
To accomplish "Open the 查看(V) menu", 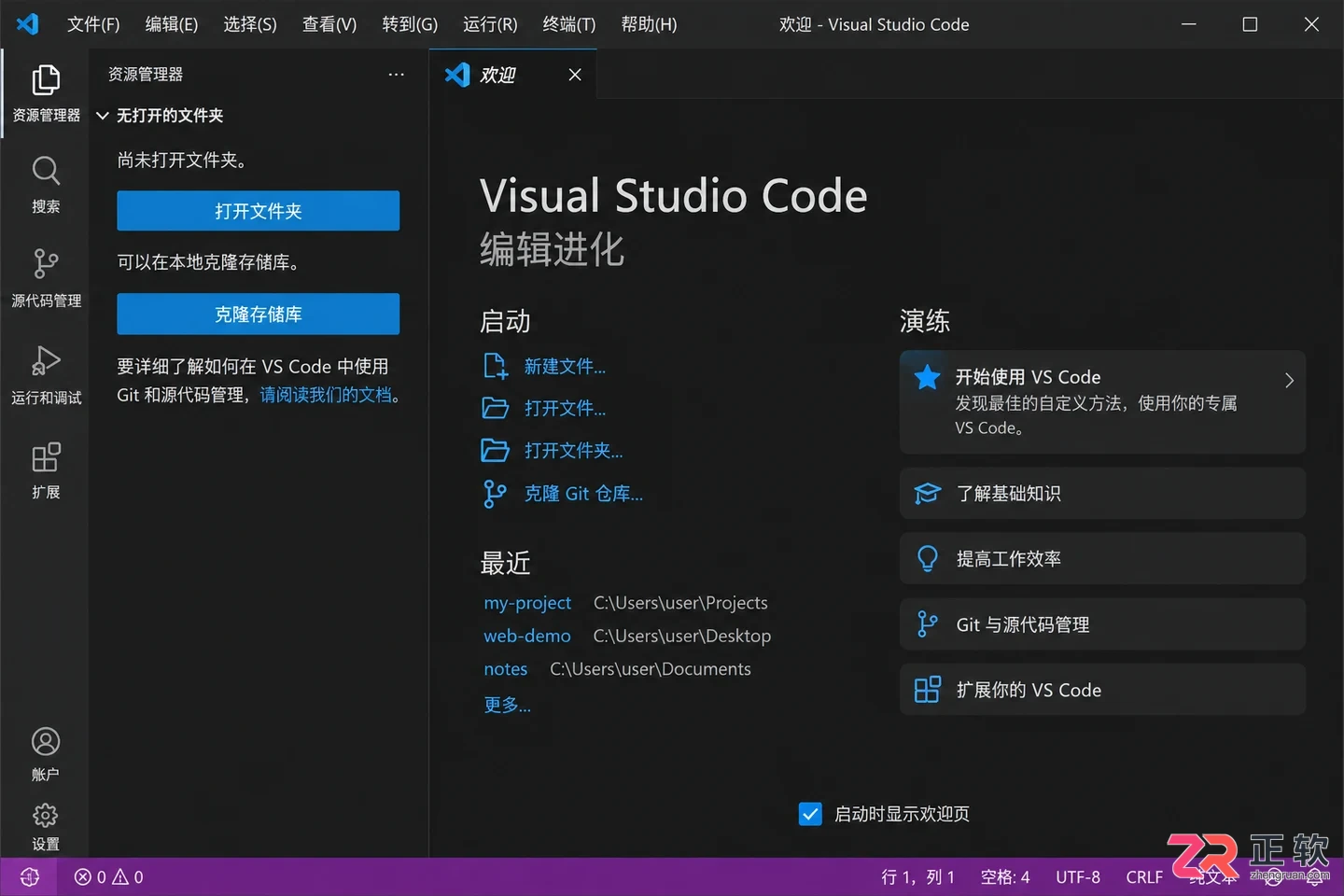I will tap(329, 24).
